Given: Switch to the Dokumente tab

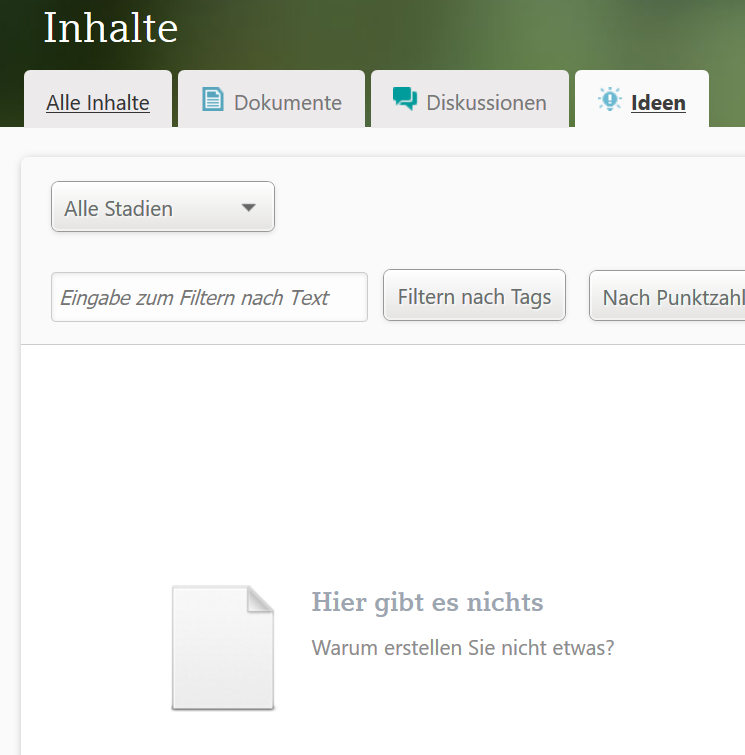Looking at the screenshot, I should coord(272,99).
